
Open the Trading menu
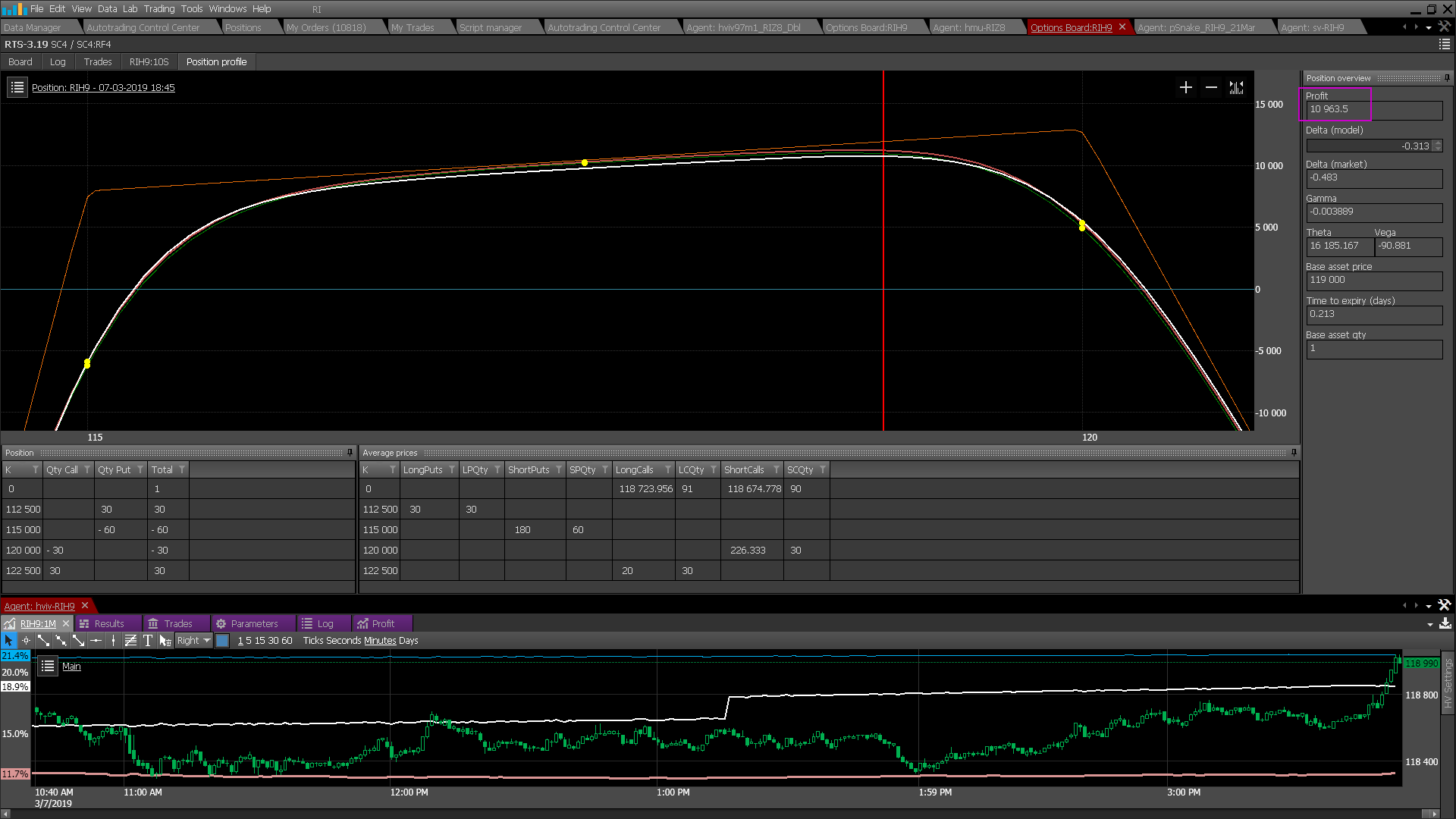pos(158,9)
